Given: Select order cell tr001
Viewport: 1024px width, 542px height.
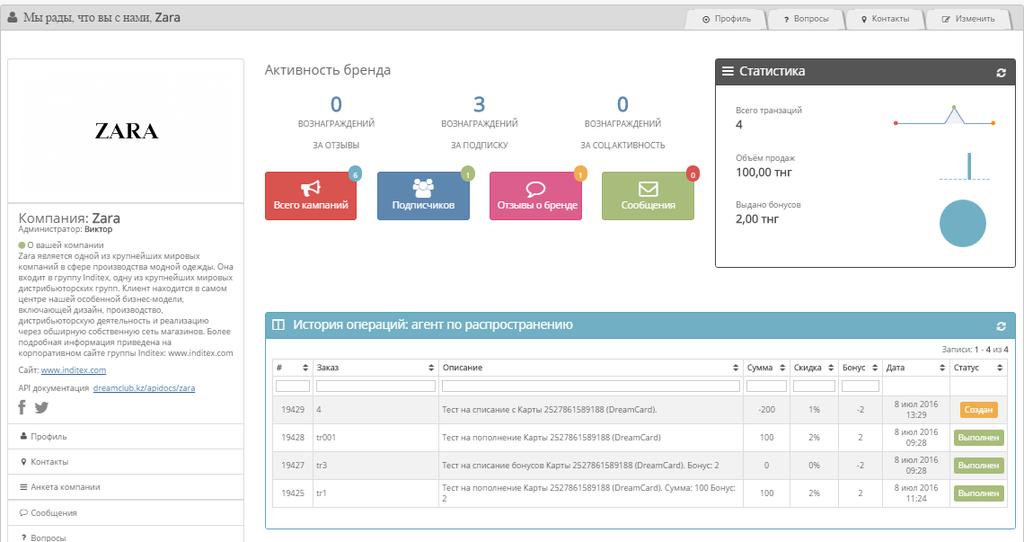Looking at the screenshot, I should click(376, 438).
